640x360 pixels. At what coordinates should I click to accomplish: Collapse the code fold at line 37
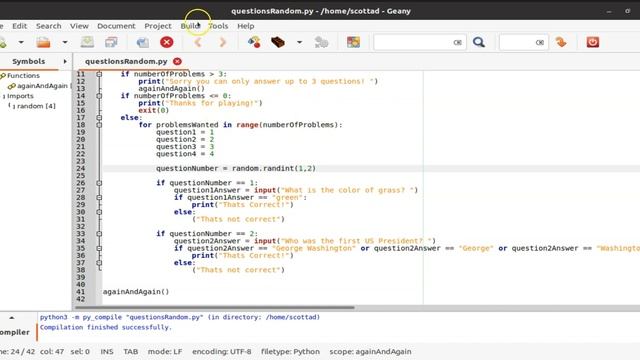99,263
